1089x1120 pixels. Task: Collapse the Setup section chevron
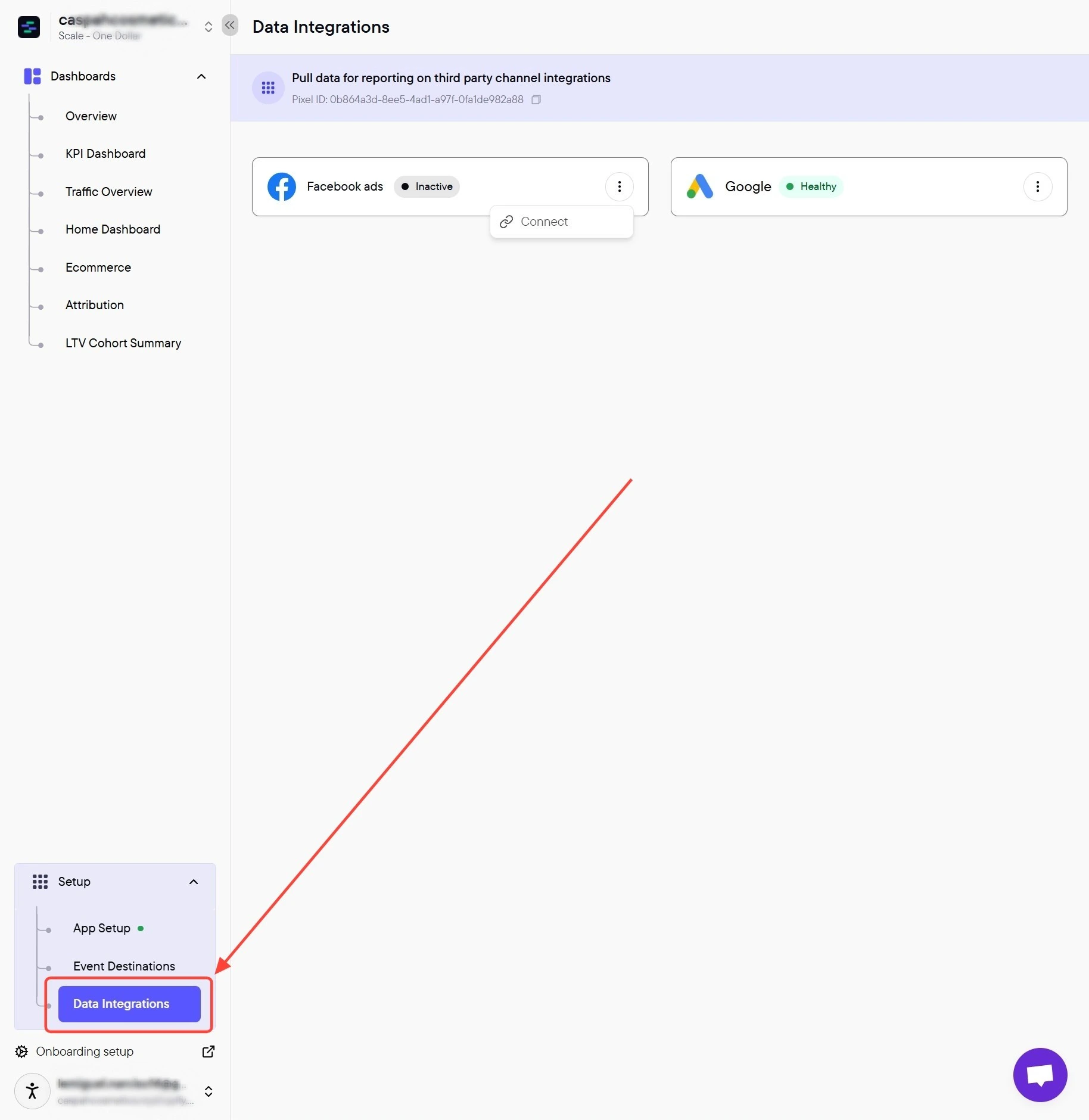pos(194,882)
